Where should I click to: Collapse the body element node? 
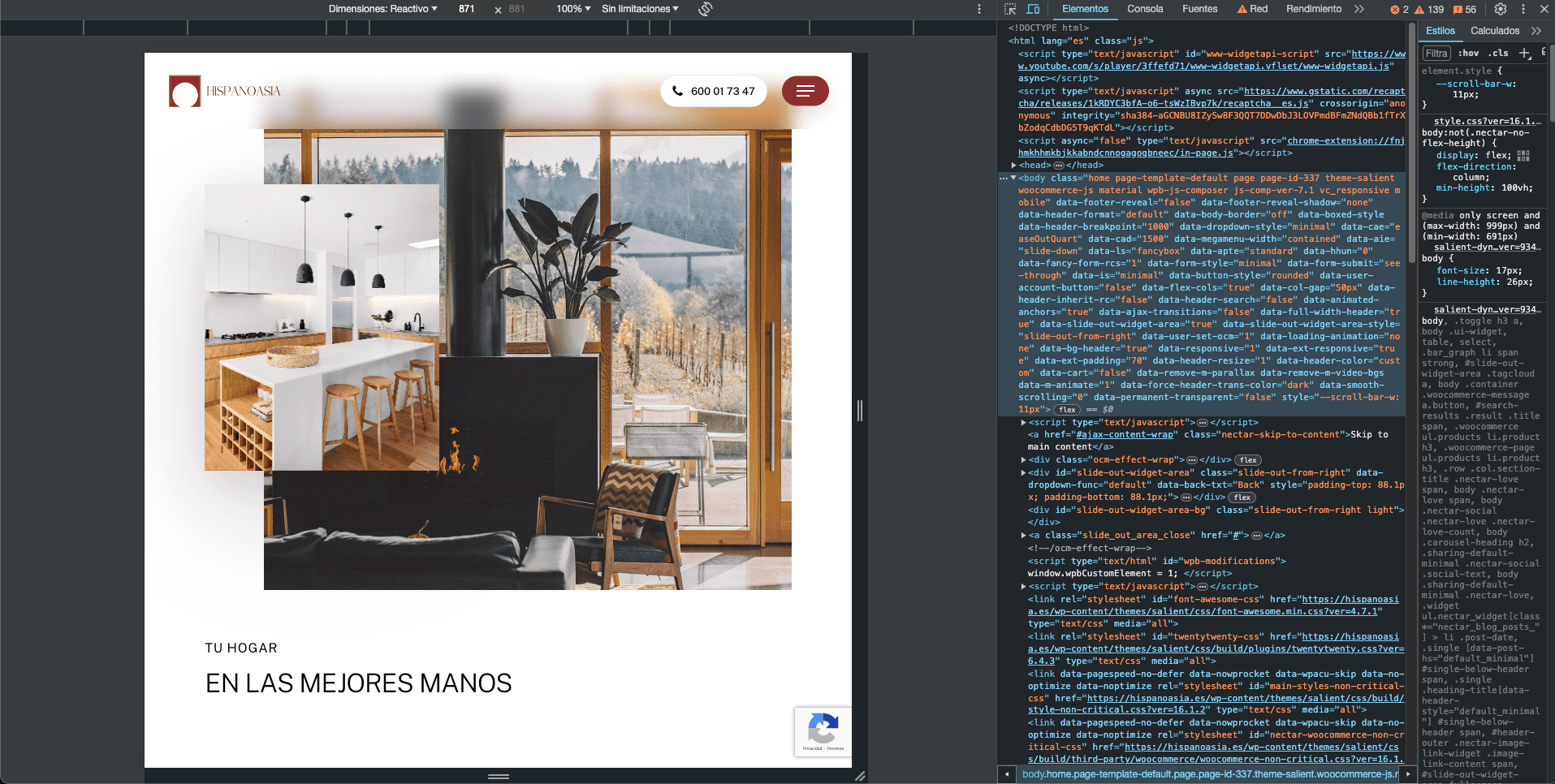1013,179
